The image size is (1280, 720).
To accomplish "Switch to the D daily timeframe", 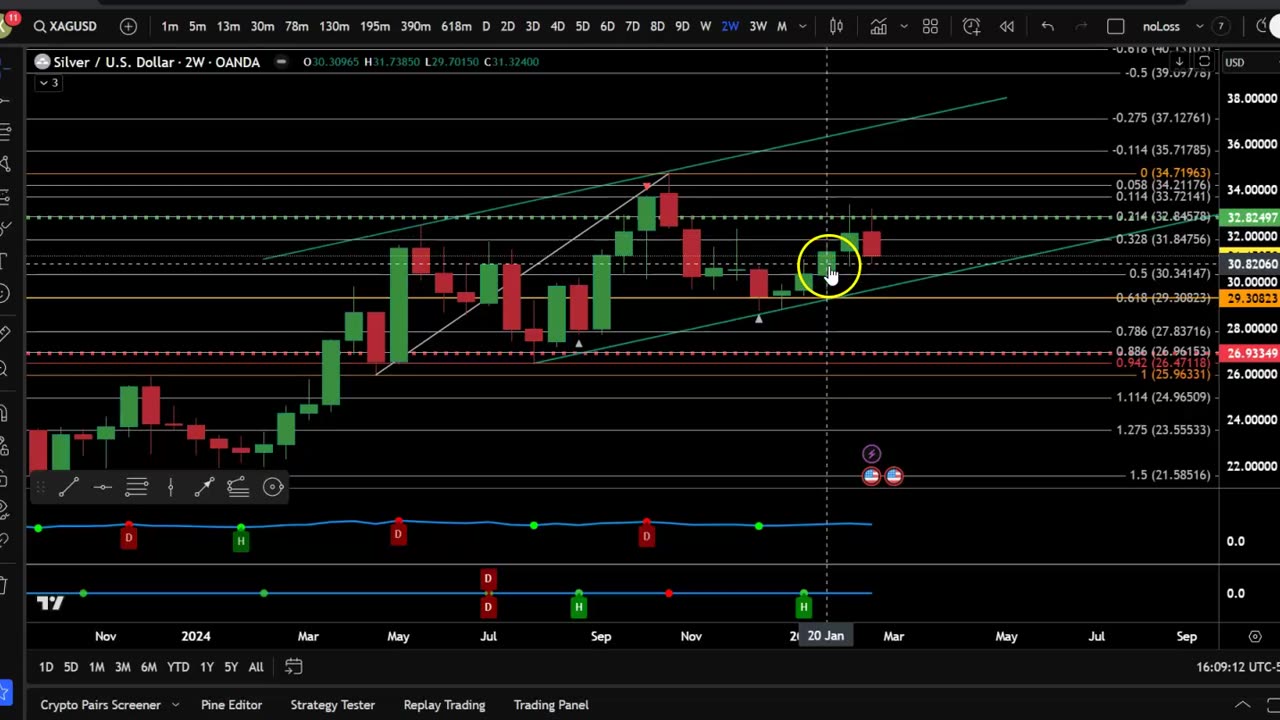I will pos(486,26).
